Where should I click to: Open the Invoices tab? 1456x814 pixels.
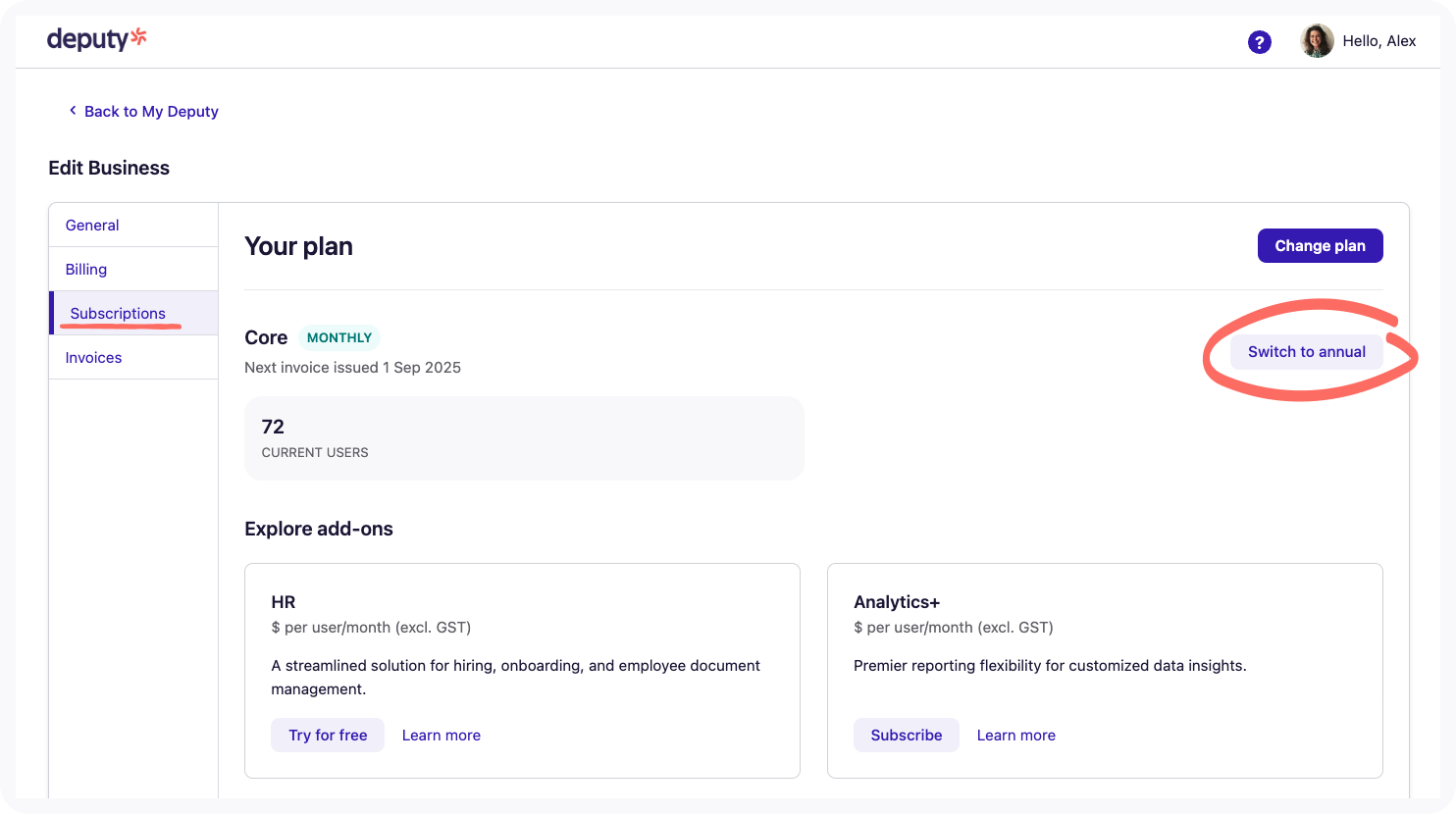[94, 358]
